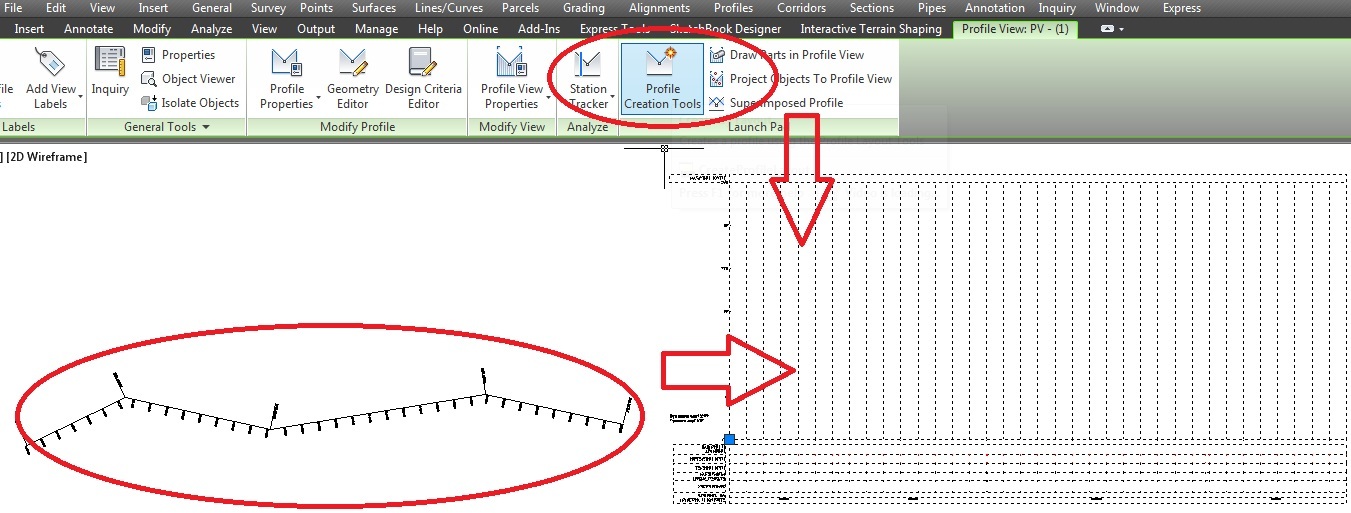Open the Profiles menu
Screen dimensions: 1351x513
[733, 8]
